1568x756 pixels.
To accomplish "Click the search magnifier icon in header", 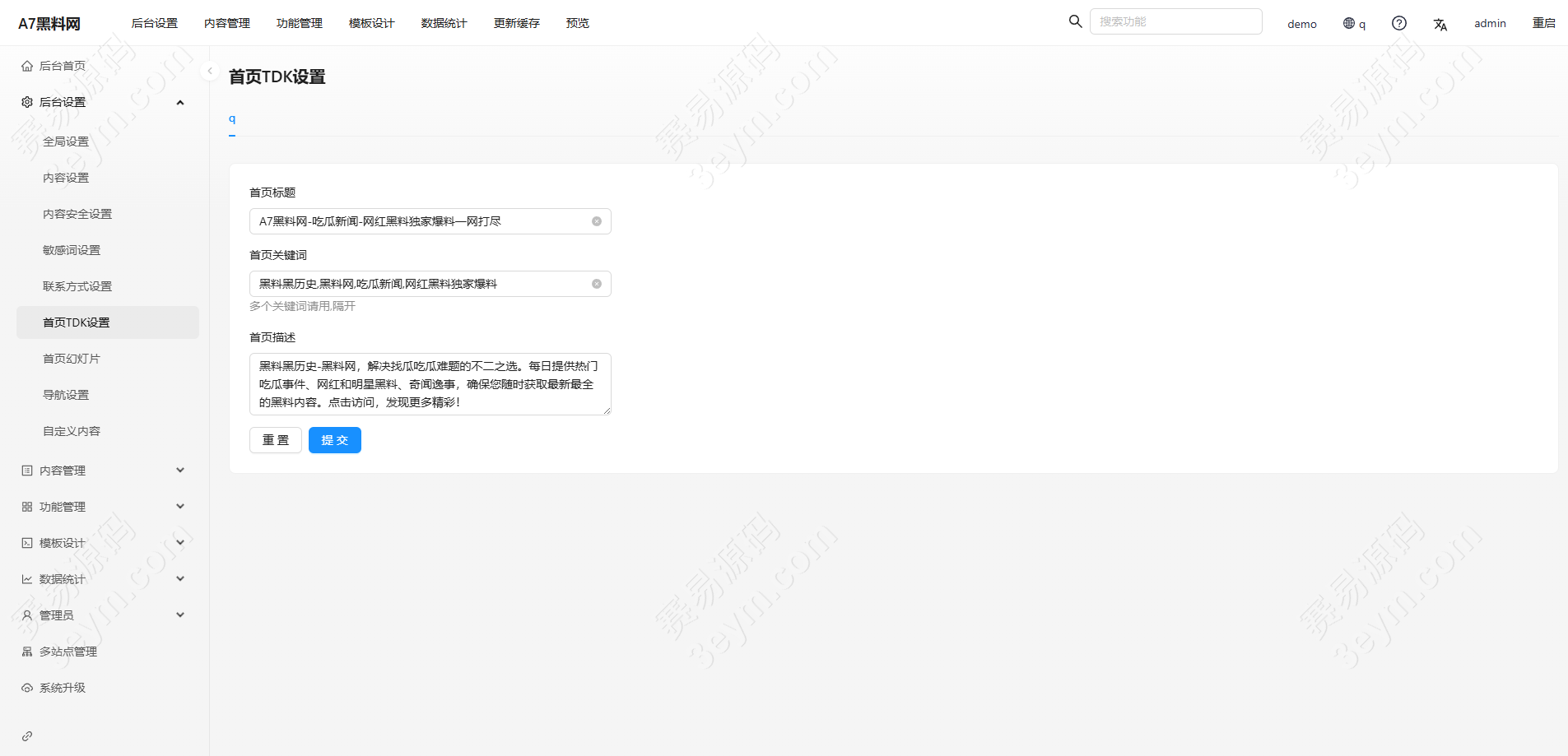I will pos(1075,21).
